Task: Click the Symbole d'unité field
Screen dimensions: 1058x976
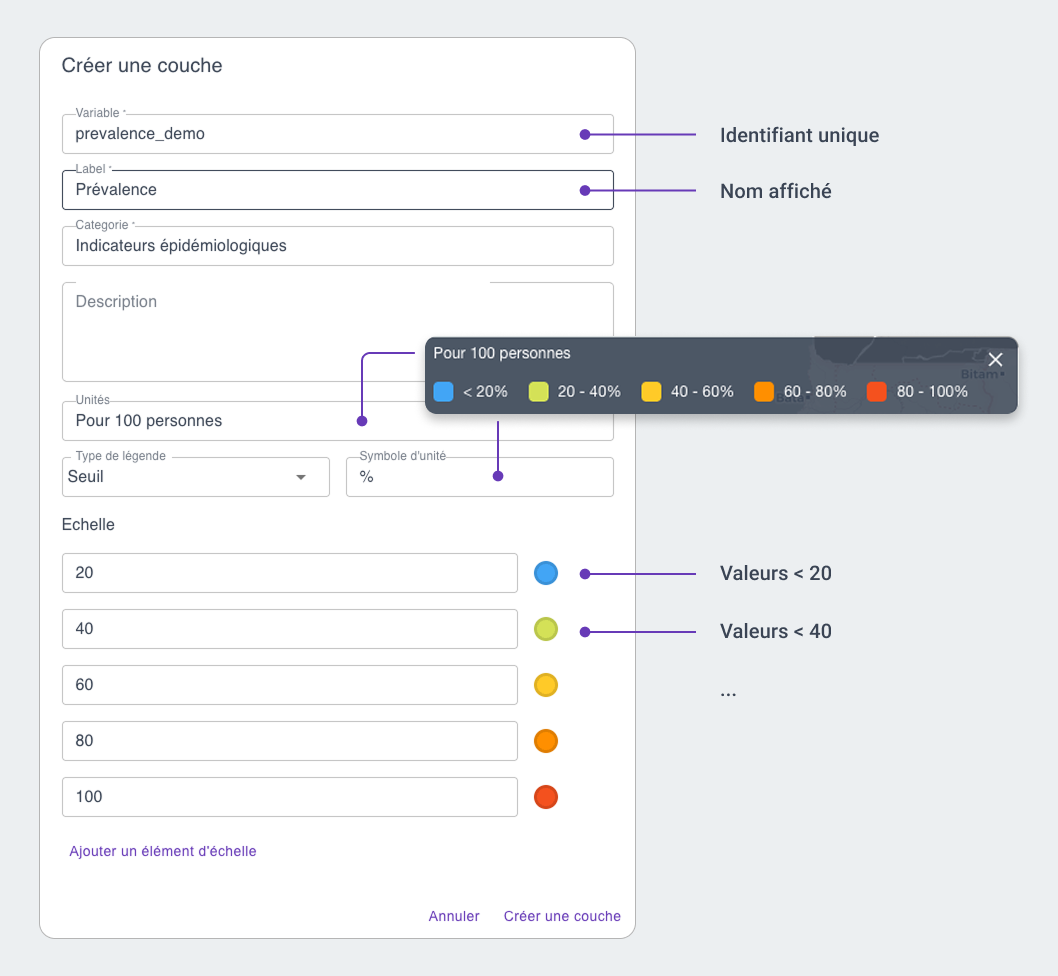Action: [480, 477]
